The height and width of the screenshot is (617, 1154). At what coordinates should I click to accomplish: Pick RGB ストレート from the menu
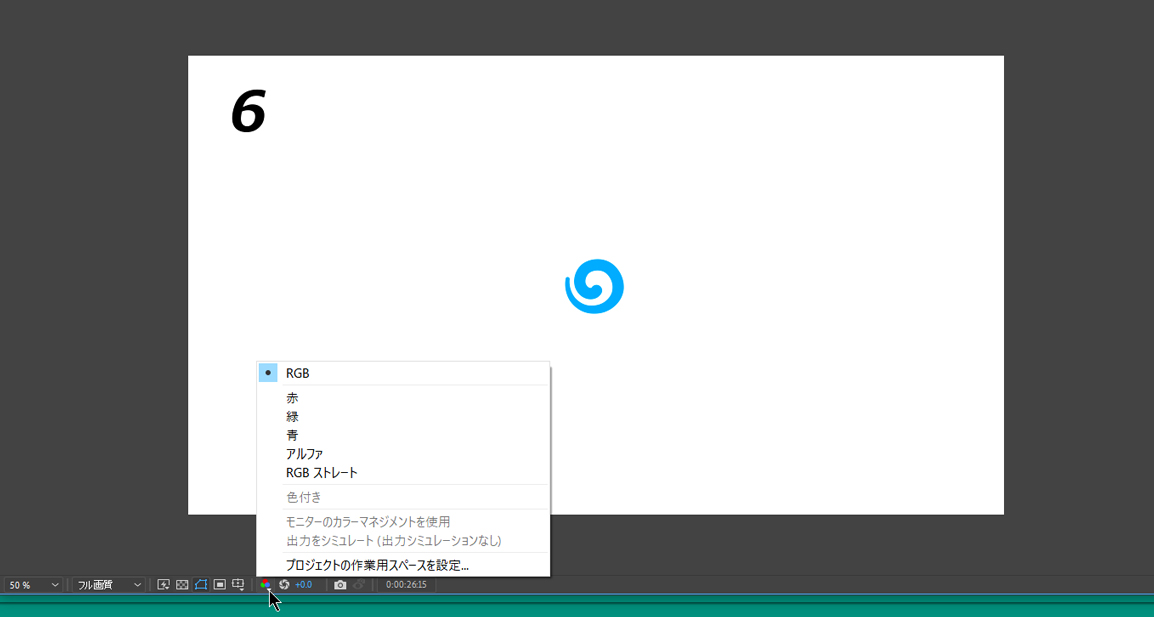click(321, 473)
